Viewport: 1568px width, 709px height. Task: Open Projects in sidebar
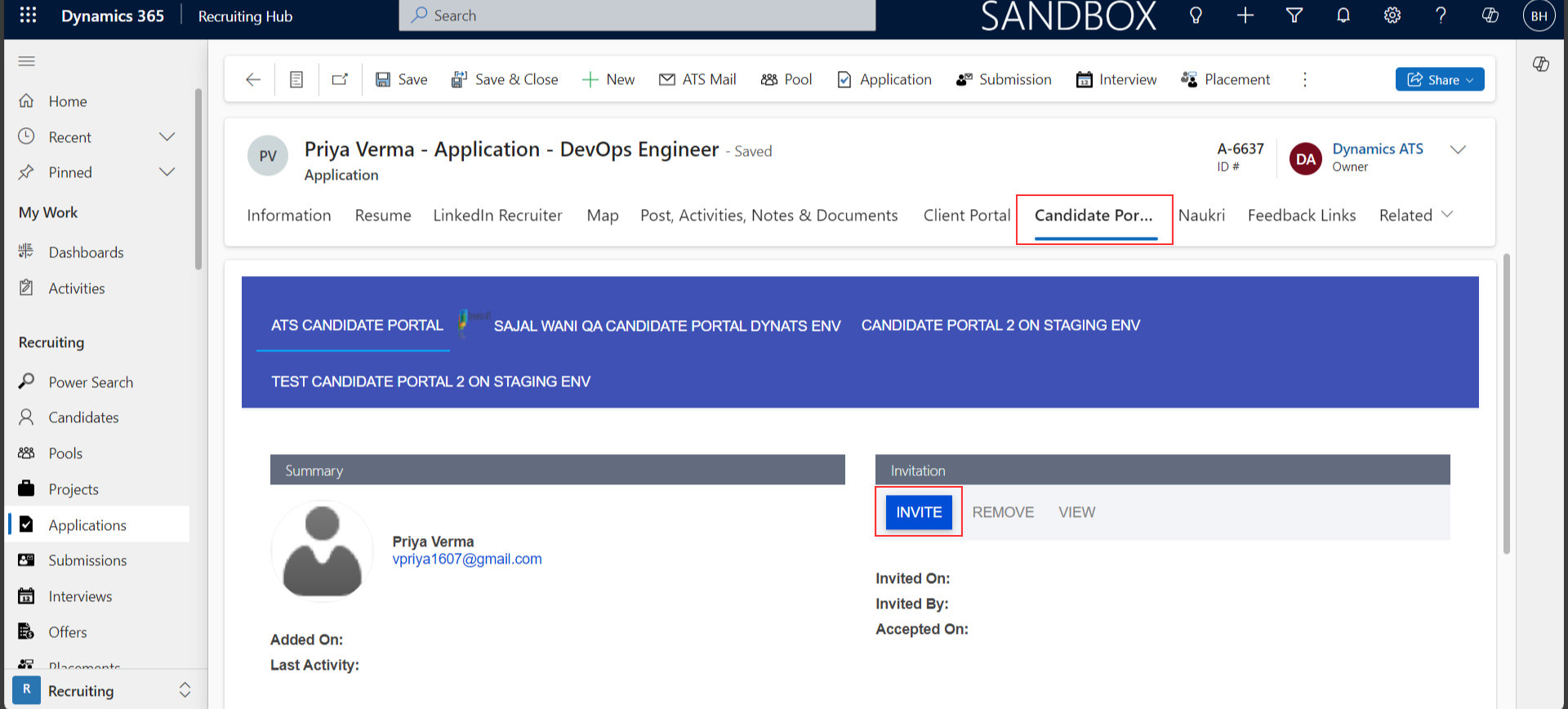click(x=73, y=489)
